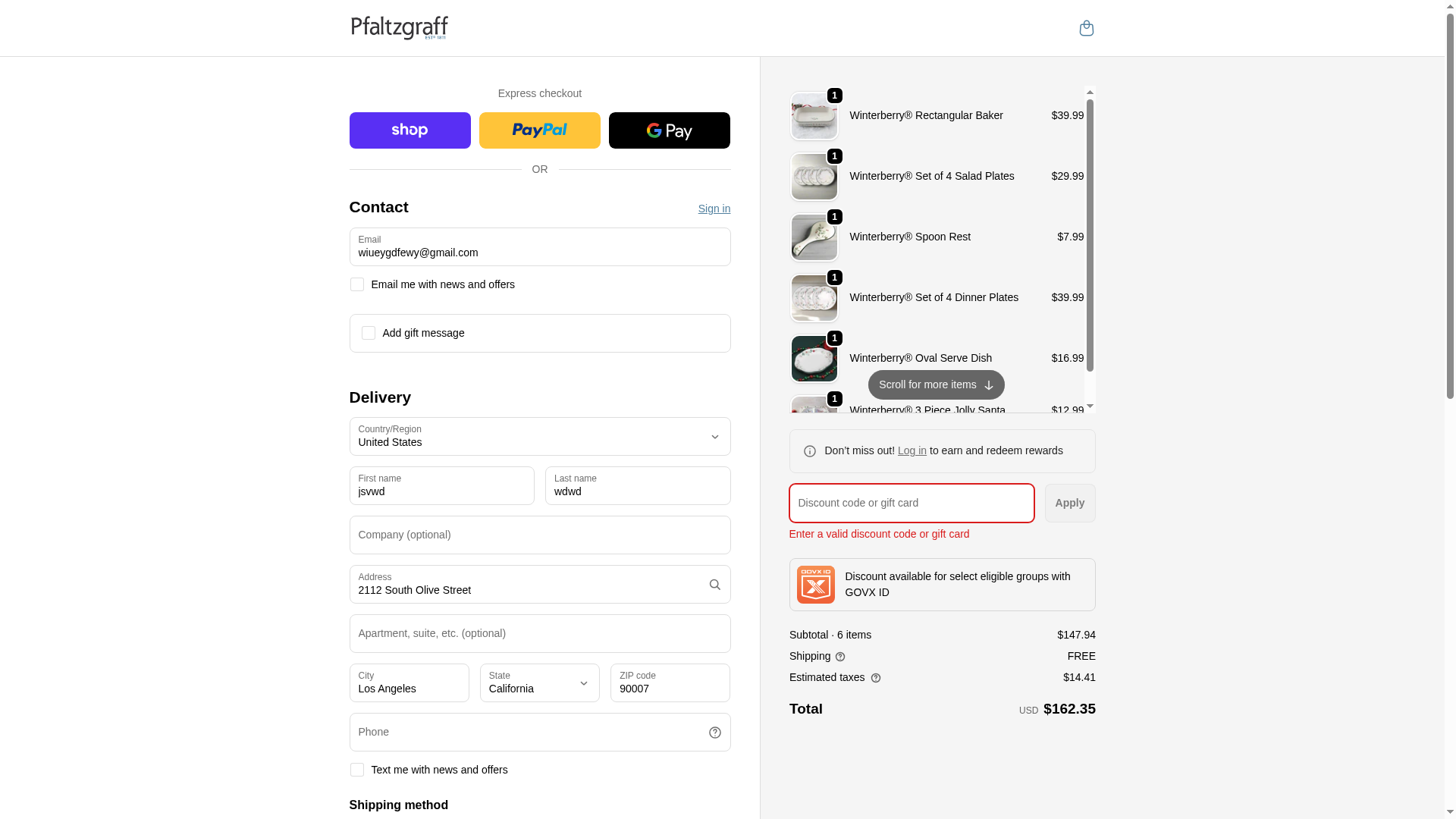The height and width of the screenshot is (819, 1456).
Task: Enable email me with news and offers
Action: tap(356, 284)
